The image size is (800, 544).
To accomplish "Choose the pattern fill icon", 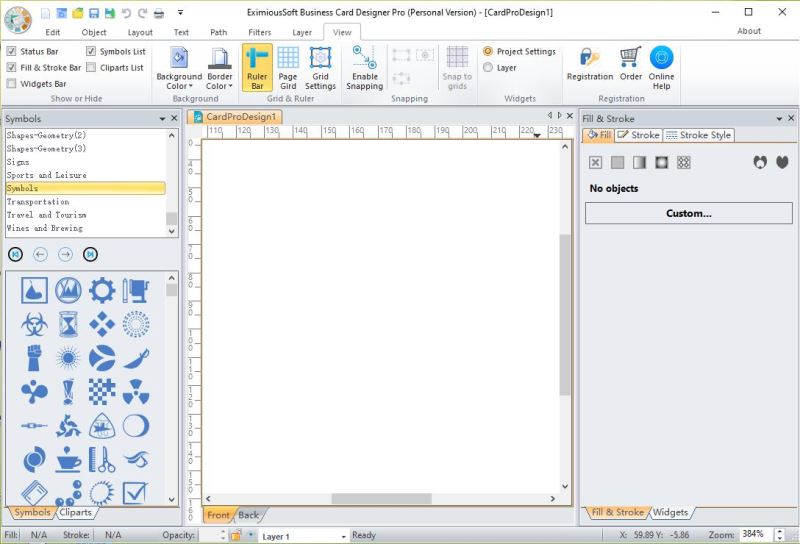I will tap(684, 162).
